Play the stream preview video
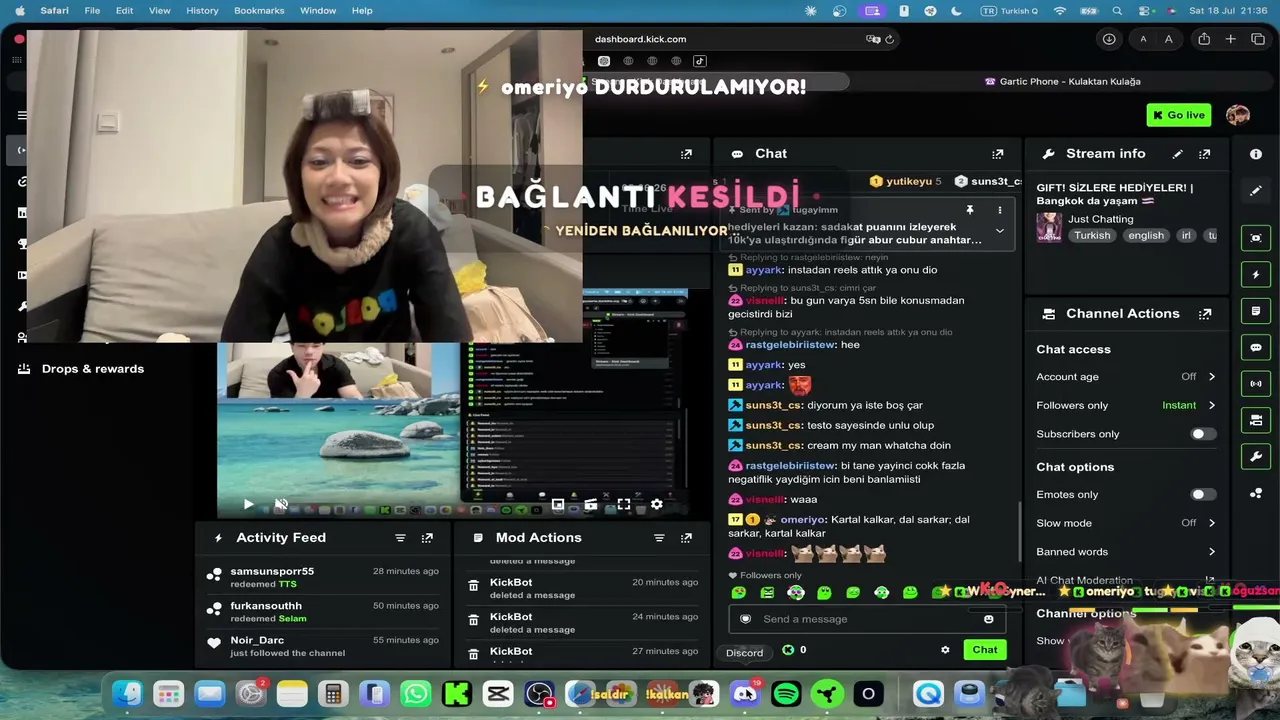 [x=248, y=504]
